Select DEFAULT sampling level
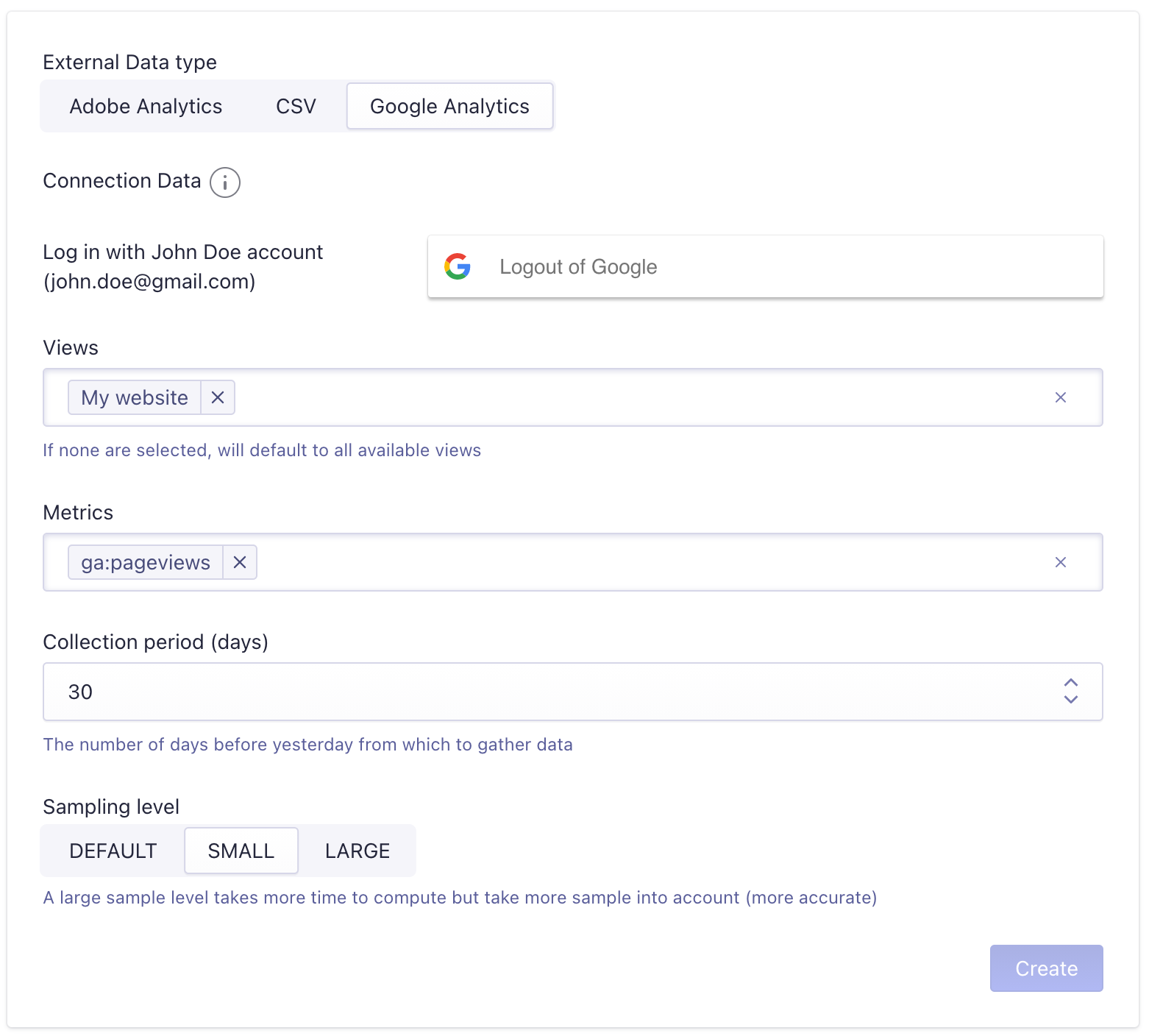Image resolution: width=1149 pixels, height=1036 pixels. 113,851
